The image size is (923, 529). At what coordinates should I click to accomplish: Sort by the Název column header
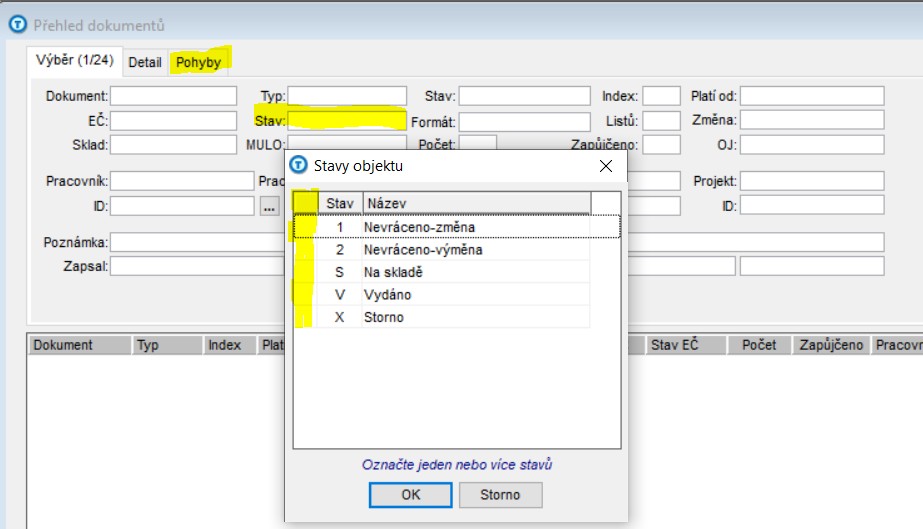coord(476,204)
